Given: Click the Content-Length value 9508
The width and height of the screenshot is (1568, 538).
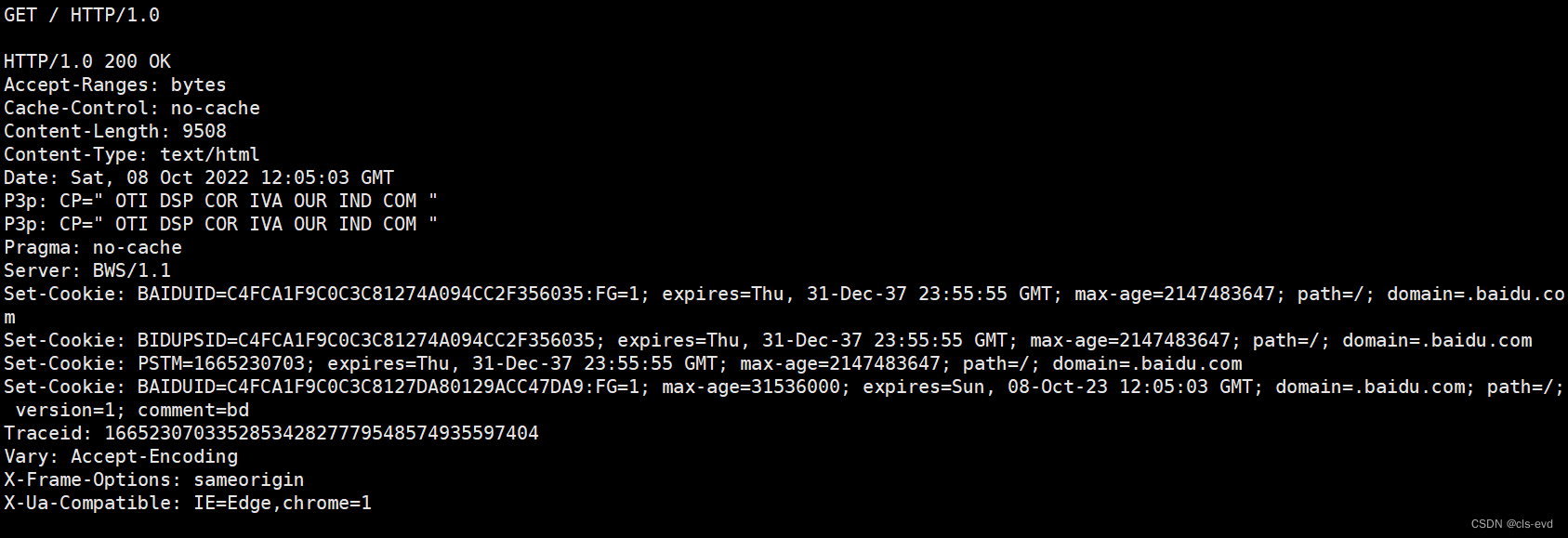Looking at the screenshot, I should click(204, 131).
